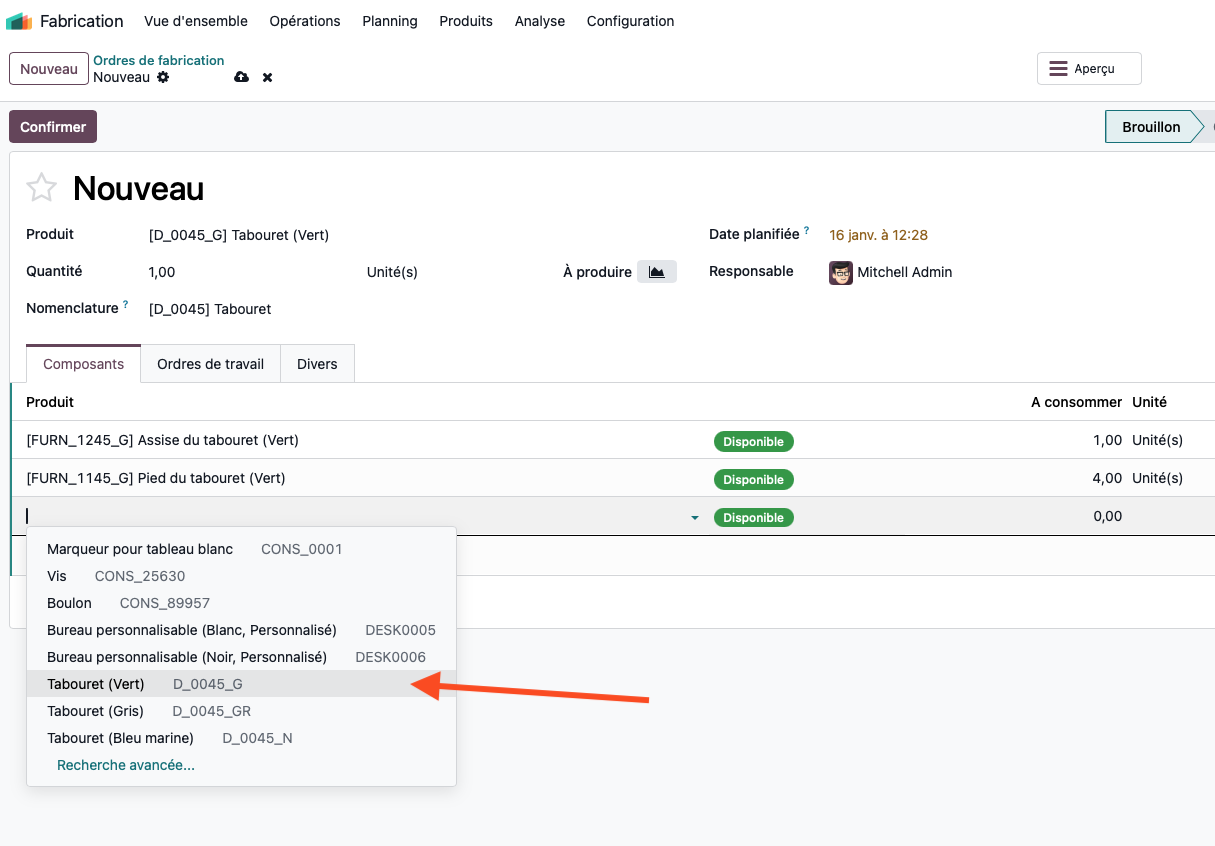Click the help question mark next to Nomenclature
The height and width of the screenshot is (846, 1215).
click(125, 305)
